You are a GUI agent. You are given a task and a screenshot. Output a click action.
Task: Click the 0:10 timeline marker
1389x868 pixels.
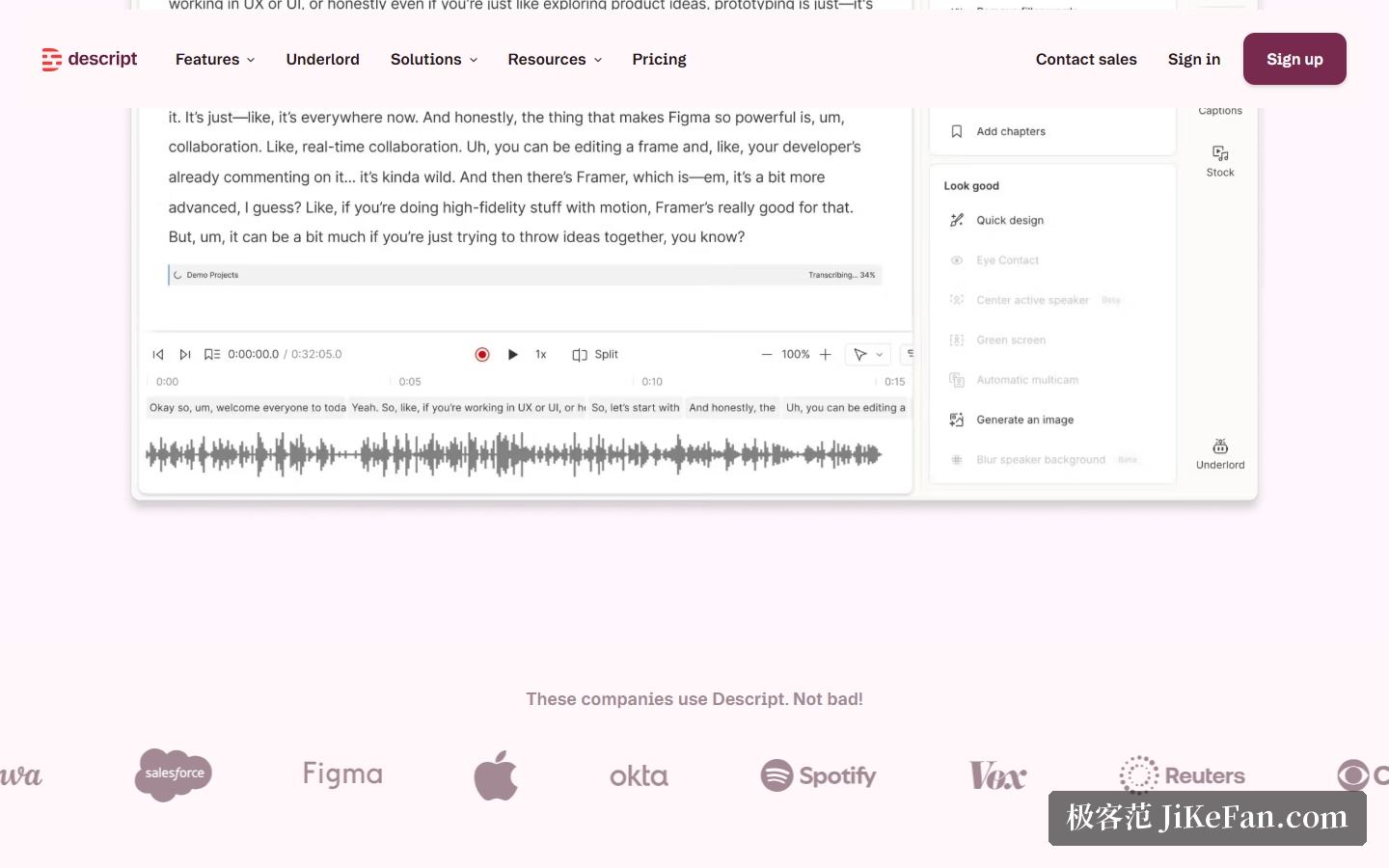pyautogui.click(x=652, y=382)
